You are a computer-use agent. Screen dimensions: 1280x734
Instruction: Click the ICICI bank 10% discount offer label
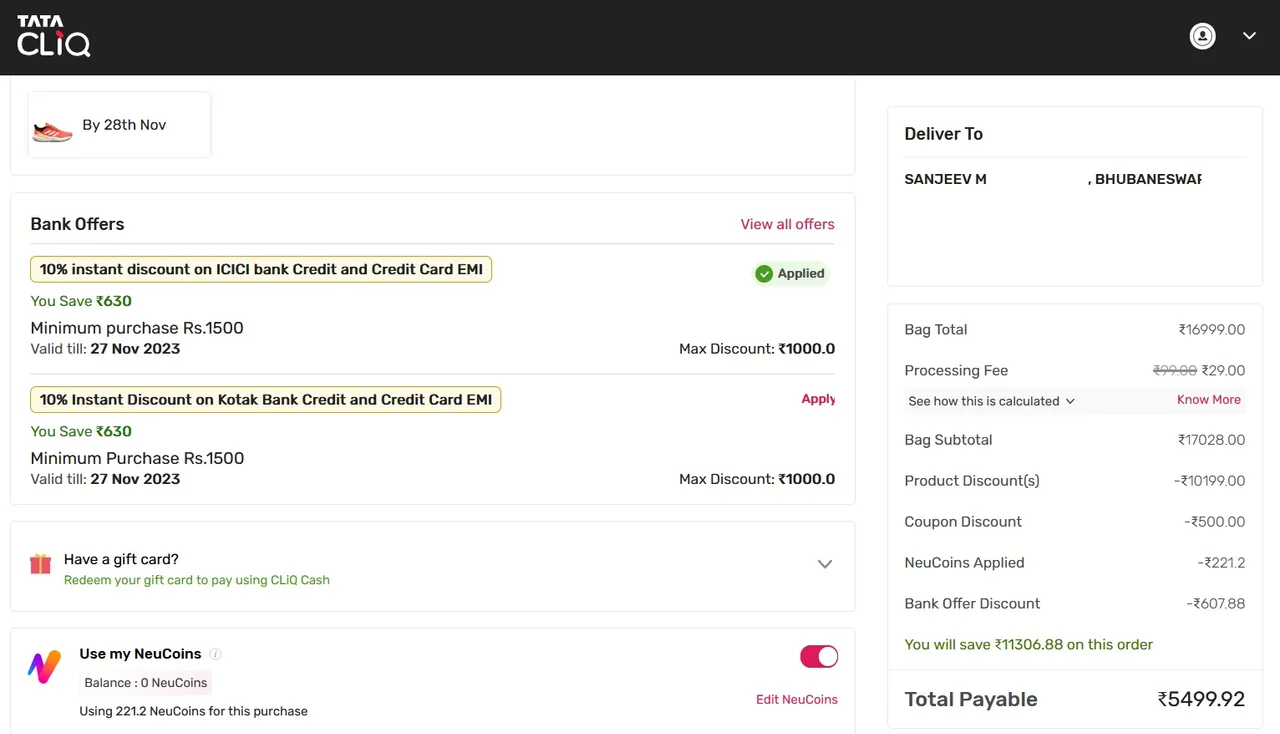261,269
